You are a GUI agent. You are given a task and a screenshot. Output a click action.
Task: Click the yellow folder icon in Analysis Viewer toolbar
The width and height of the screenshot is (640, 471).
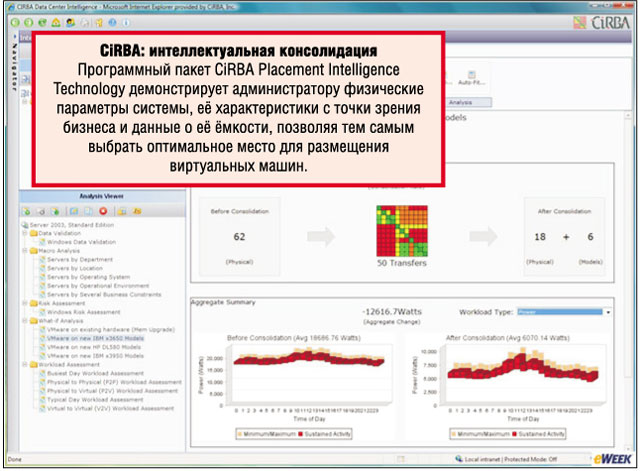pos(122,211)
